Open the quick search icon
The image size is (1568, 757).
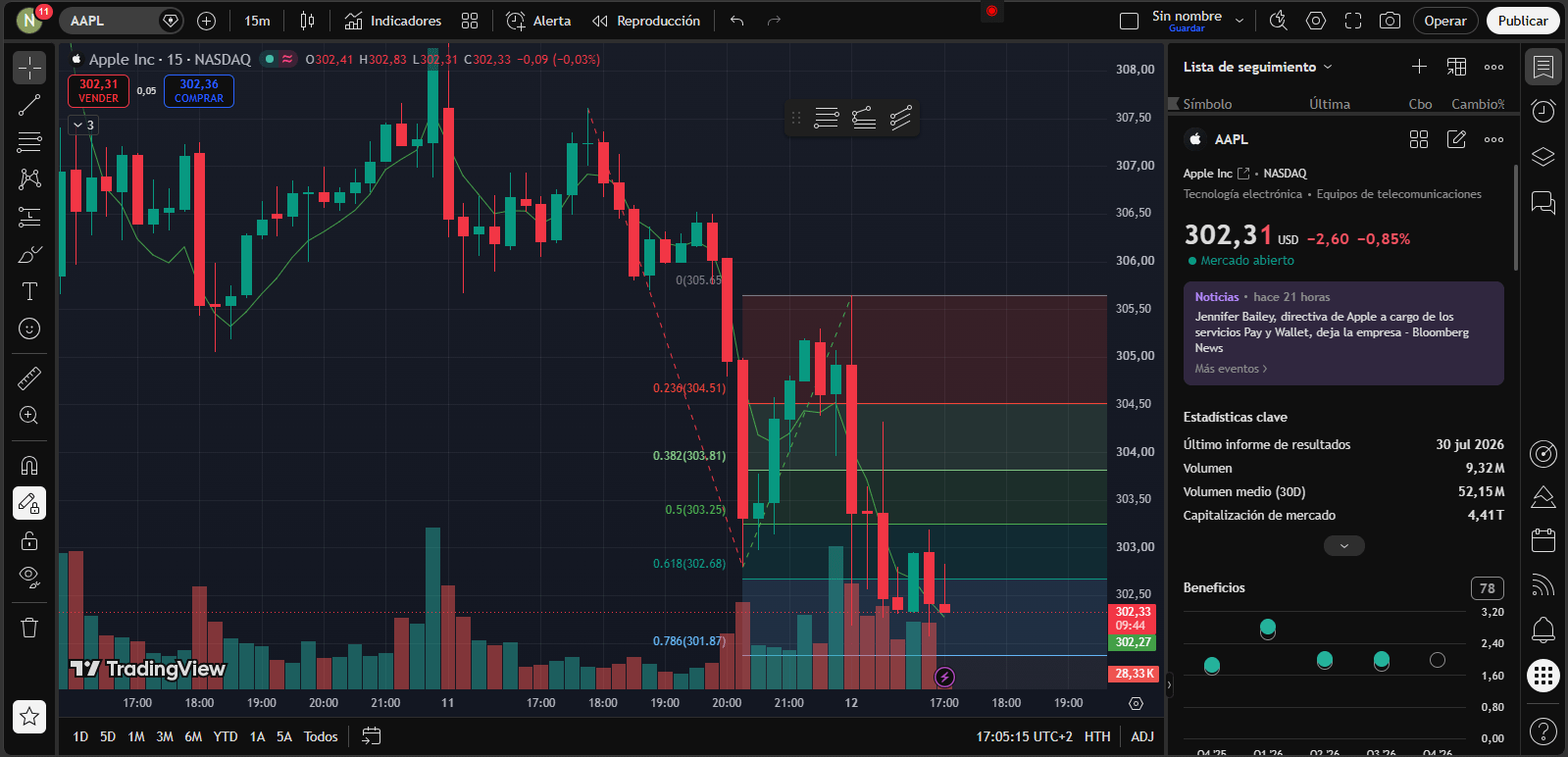point(1278,21)
